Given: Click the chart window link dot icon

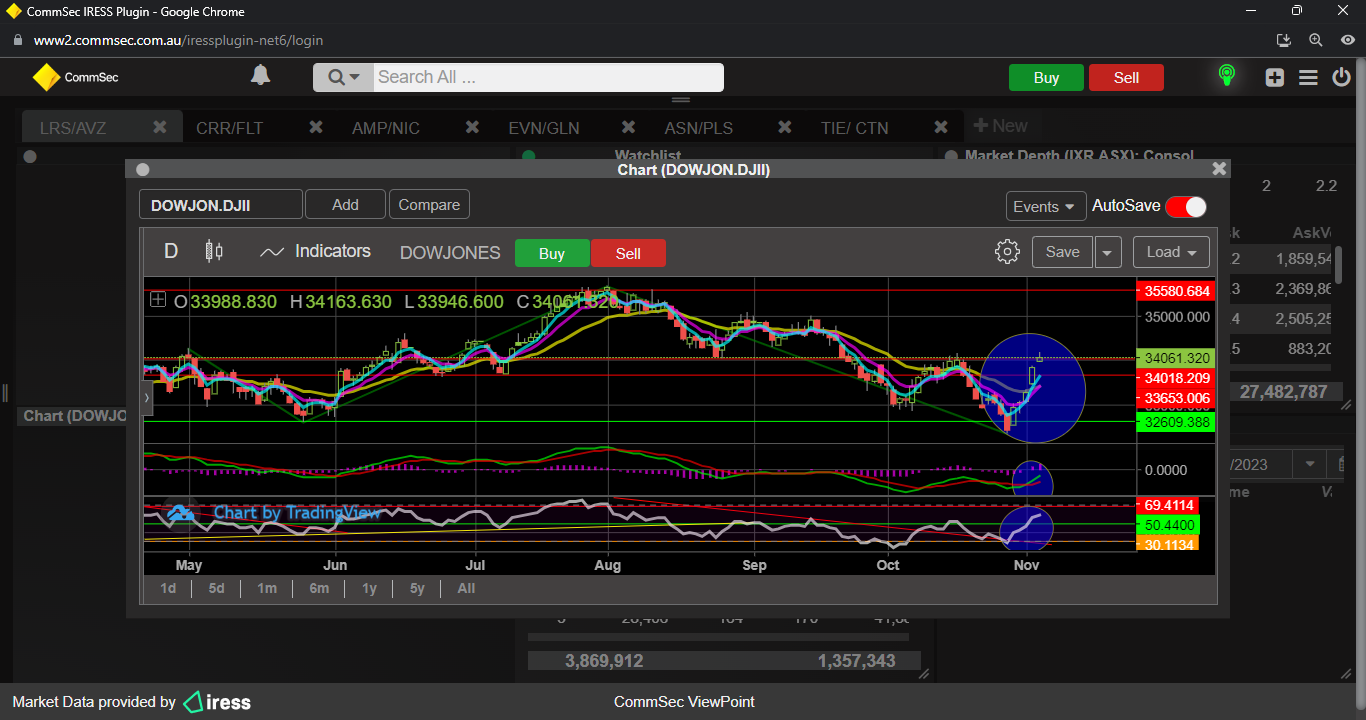Looking at the screenshot, I should (x=142, y=170).
